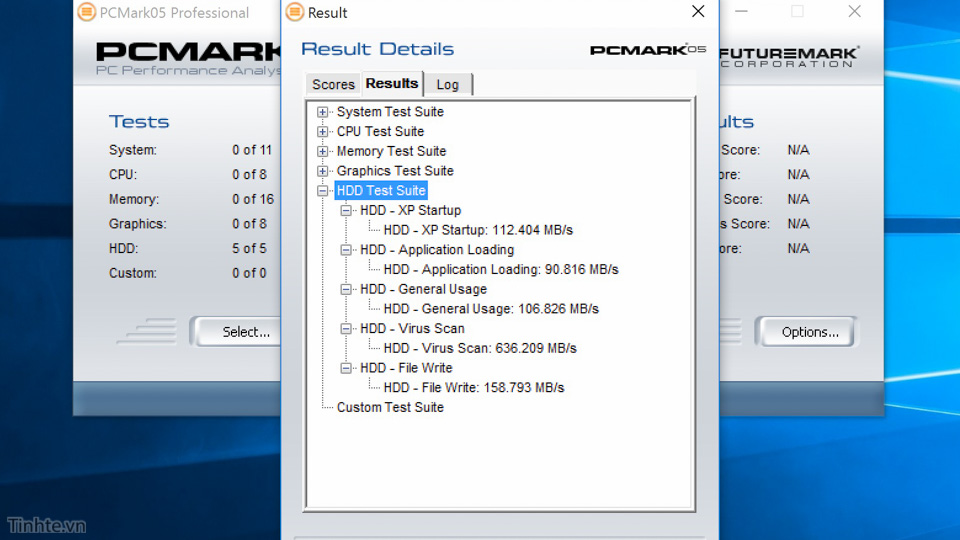The image size is (960, 540).
Task: Collapse the HDD - Virus Scan branch
Action: click(346, 329)
